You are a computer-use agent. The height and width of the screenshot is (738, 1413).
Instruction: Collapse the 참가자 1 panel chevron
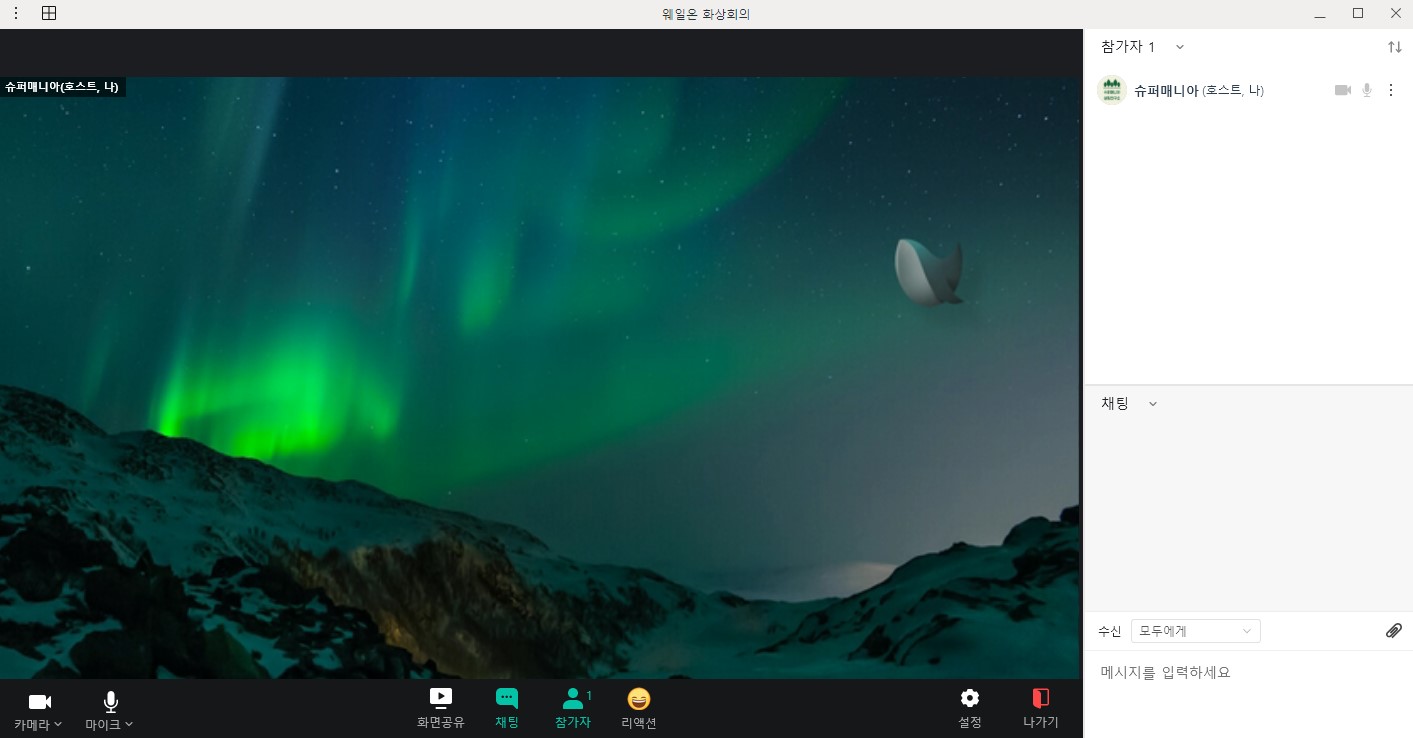coord(1180,47)
